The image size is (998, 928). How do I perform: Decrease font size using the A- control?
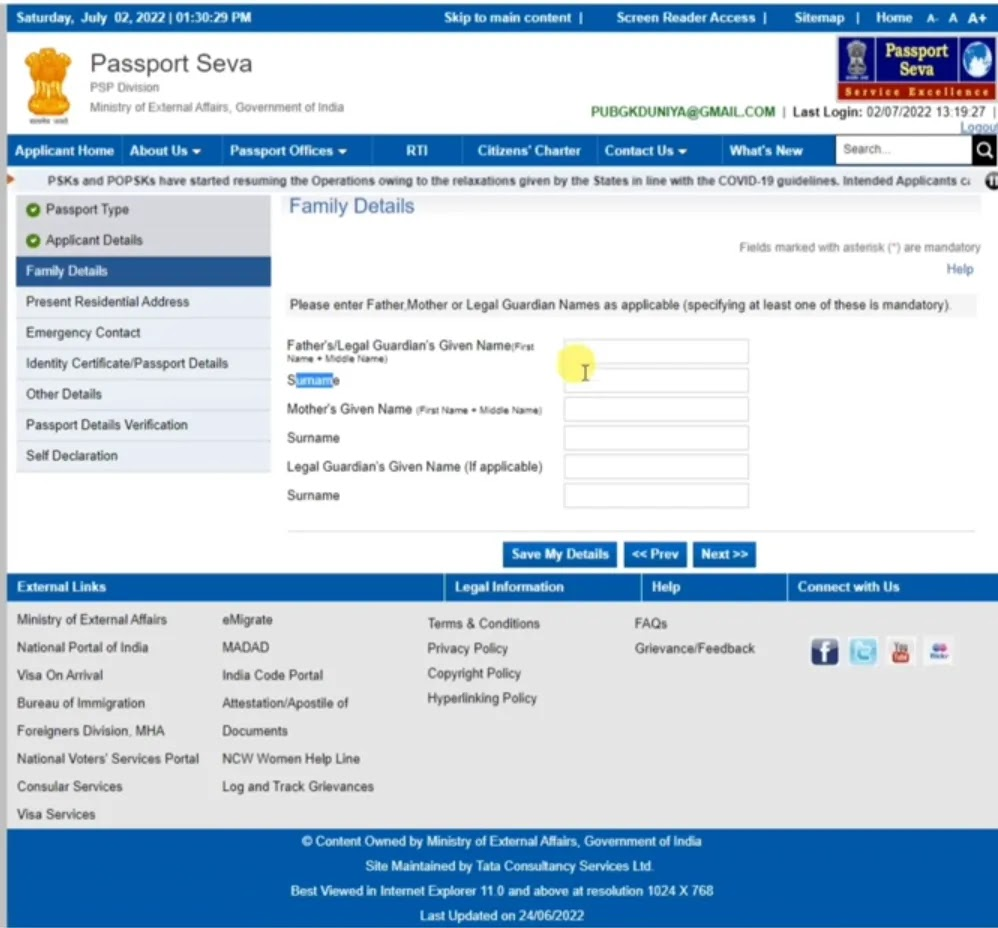click(x=932, y=17)
